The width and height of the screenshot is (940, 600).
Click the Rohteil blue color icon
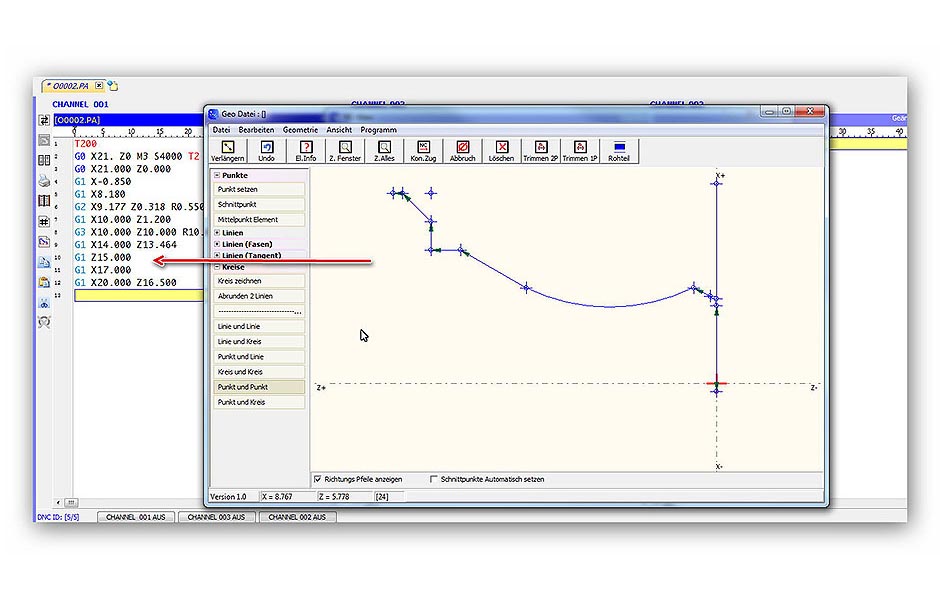pos(619,147)
